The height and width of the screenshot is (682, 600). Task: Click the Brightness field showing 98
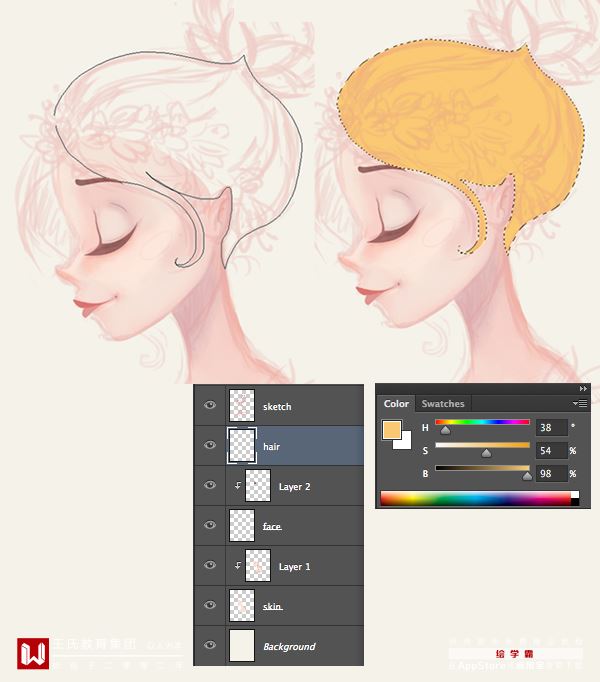[x=552, y=474]
